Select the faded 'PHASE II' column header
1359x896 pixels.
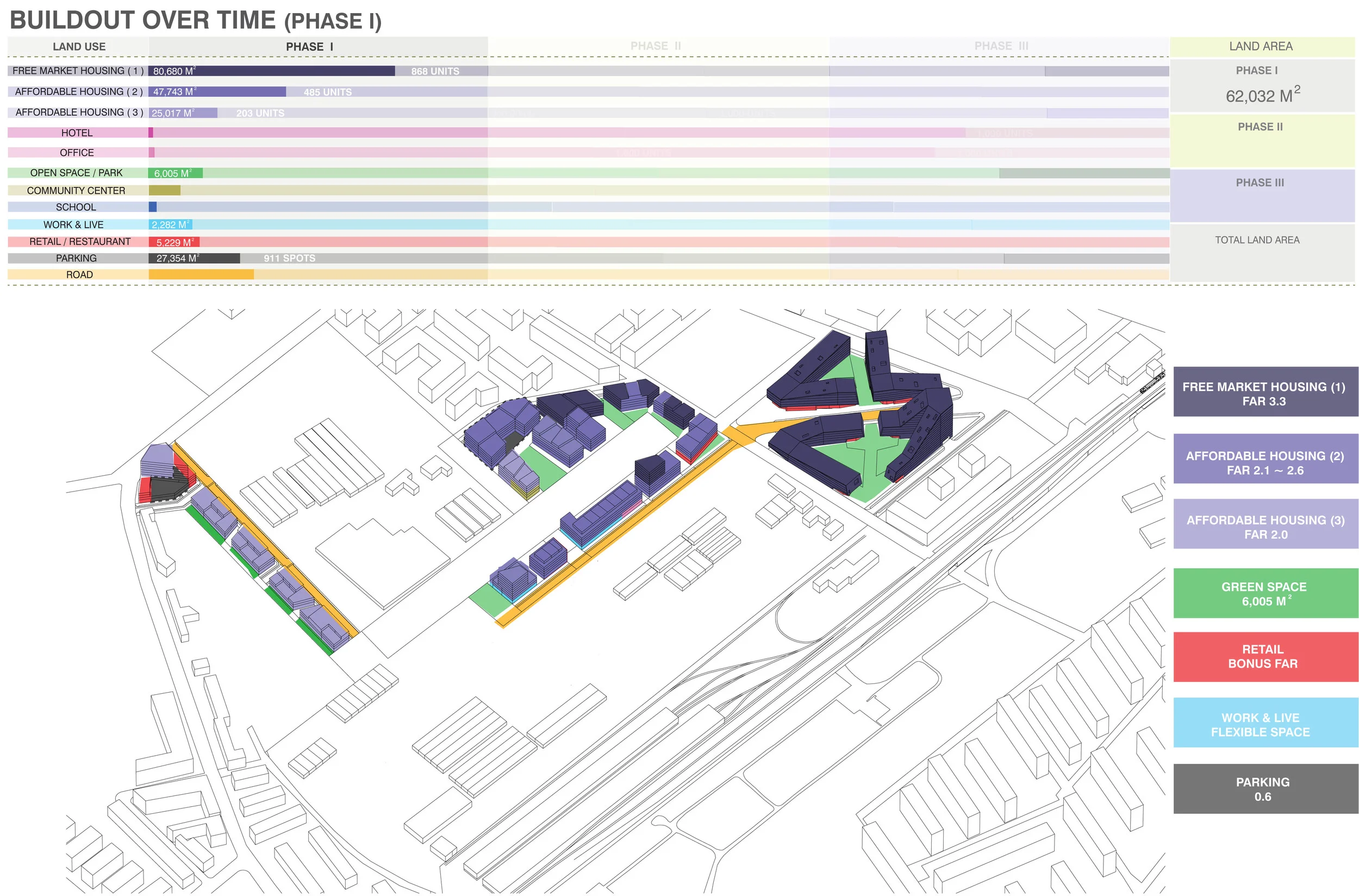656,46
